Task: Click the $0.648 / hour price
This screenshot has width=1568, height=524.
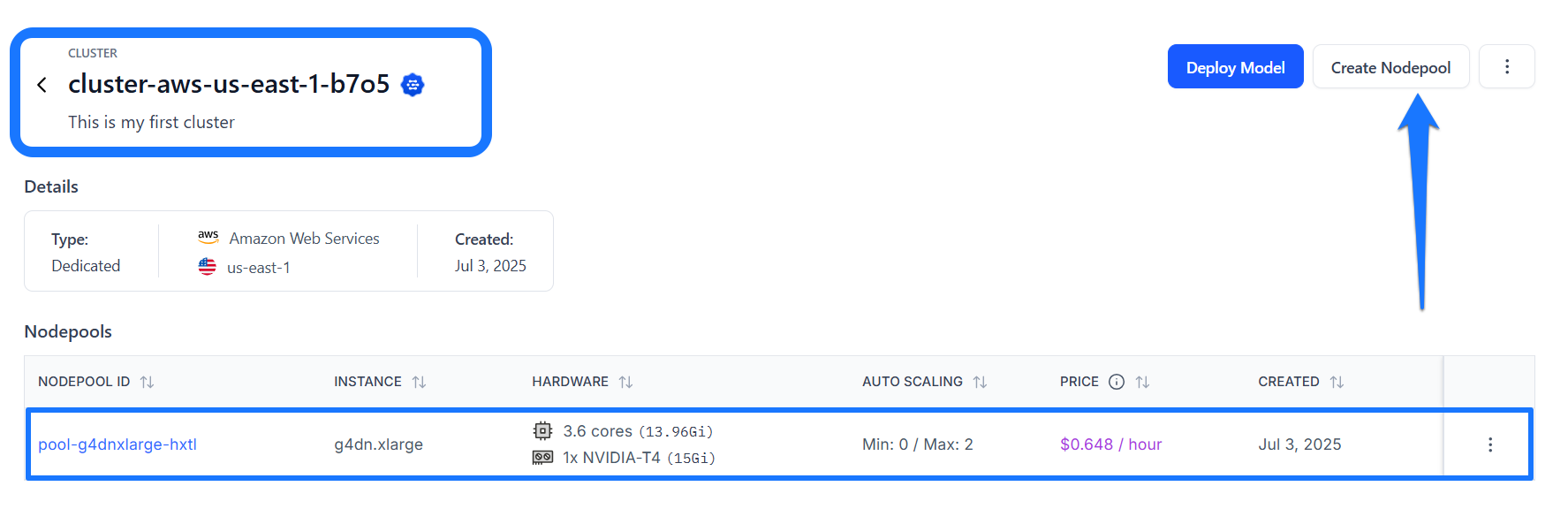Action: [1110, 444]
